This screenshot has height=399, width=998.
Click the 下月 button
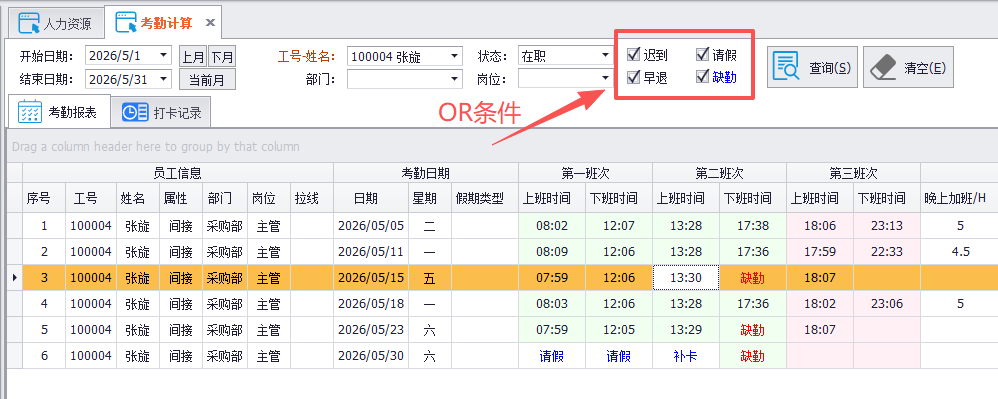[x=222, y=57]
